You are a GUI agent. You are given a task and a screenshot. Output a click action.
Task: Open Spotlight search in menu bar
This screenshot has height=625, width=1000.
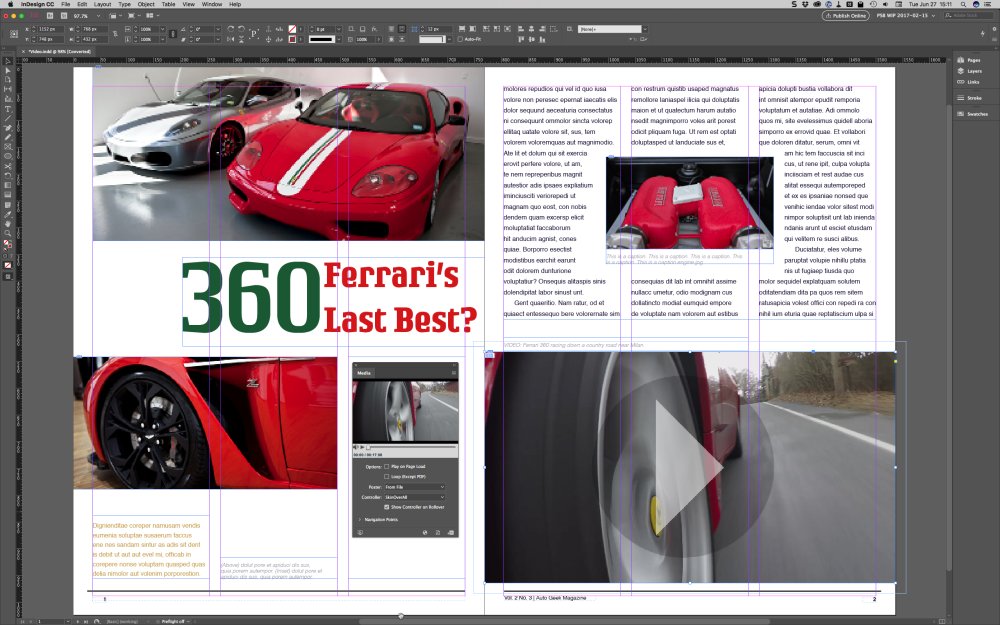click(964, 4)
